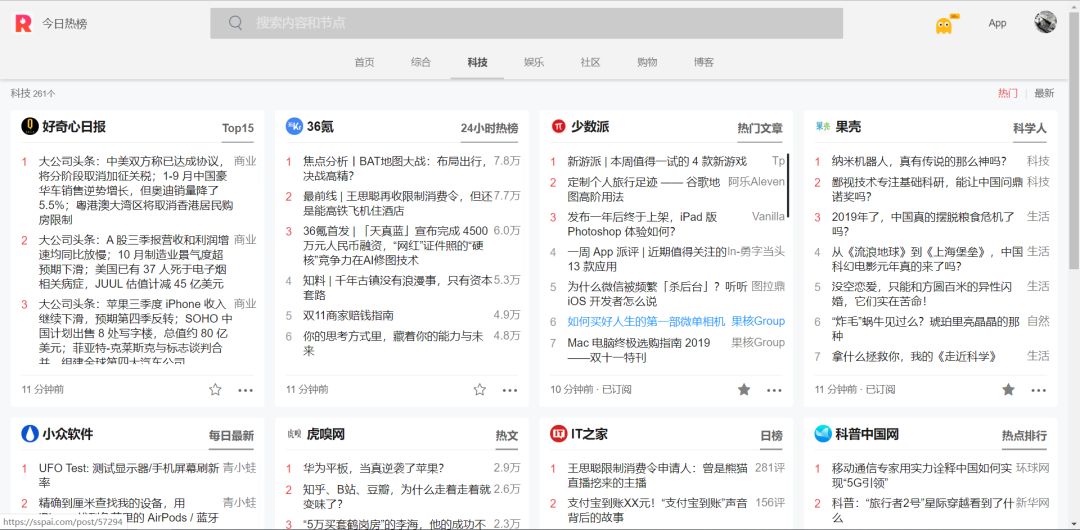Open the Top15 list selector on 好奇心日报

(x=238, y=128)
